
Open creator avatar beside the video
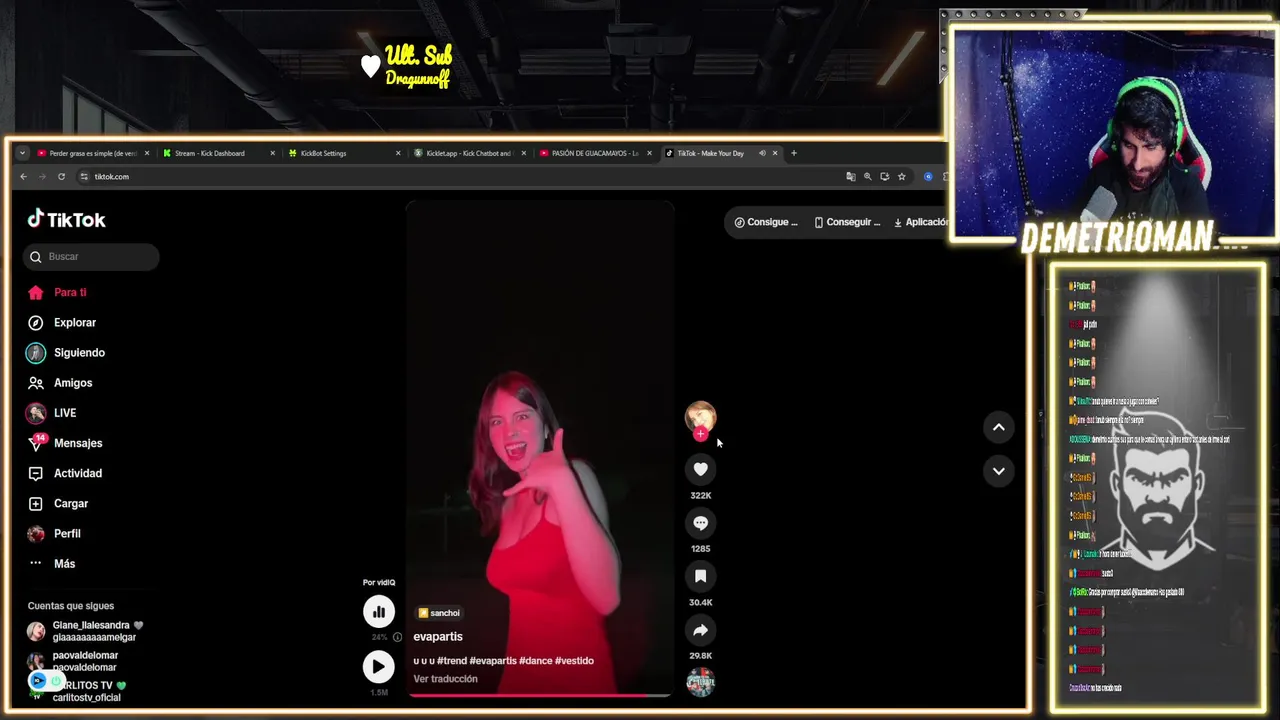point(700,416)
